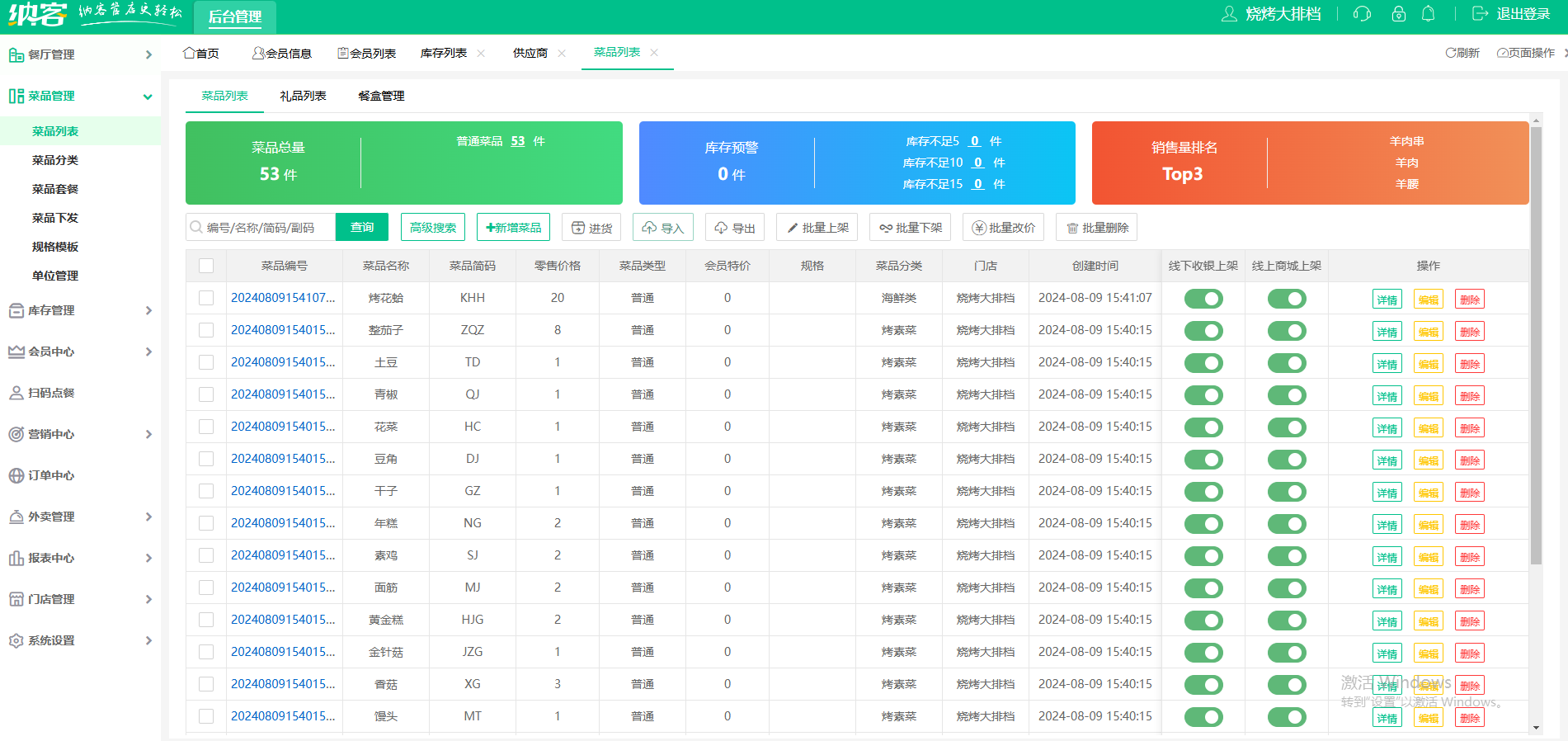The width and height of the screenshot is (1568, 741).
Task: Expand the 会员中心 menu chevron
Action: coord(148,352)
